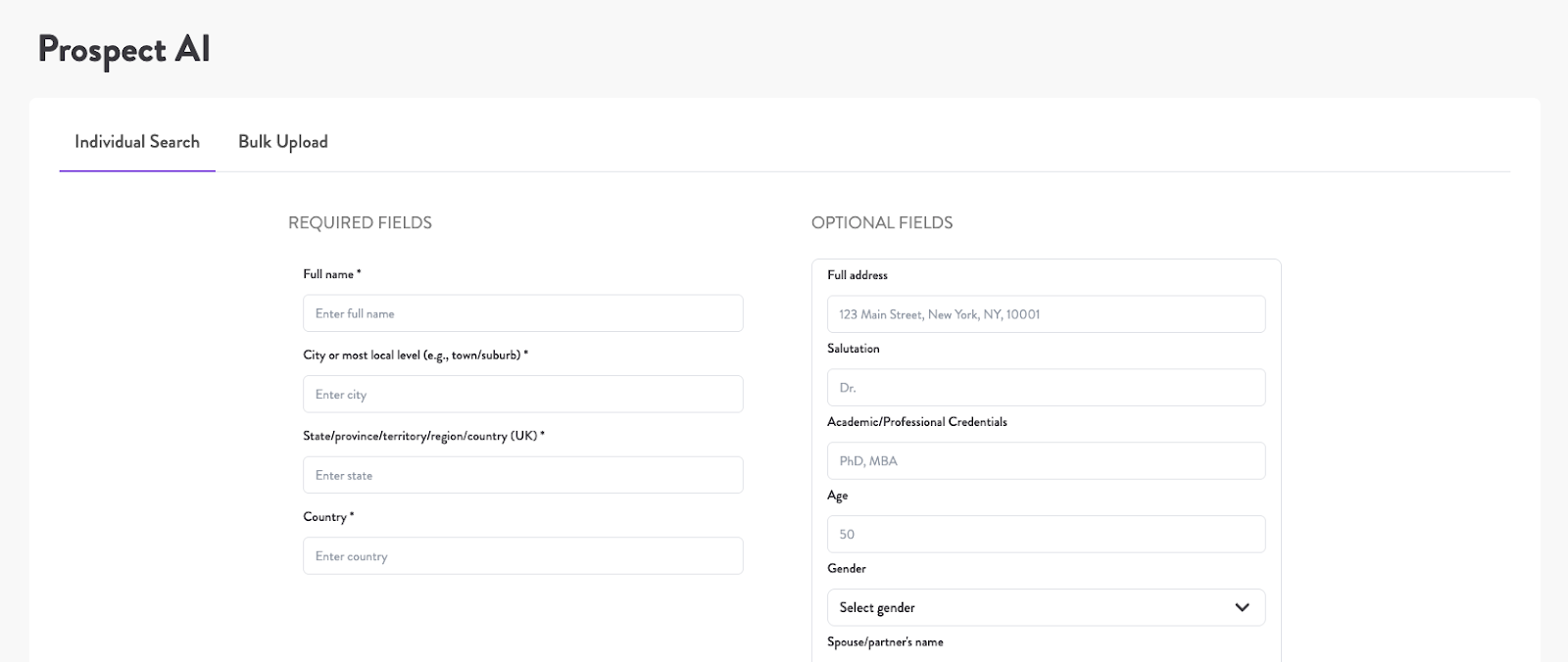Click the Academic/Professional Credentials label
The width and height of the screenshot is (1568, 662).
(917, 422)
